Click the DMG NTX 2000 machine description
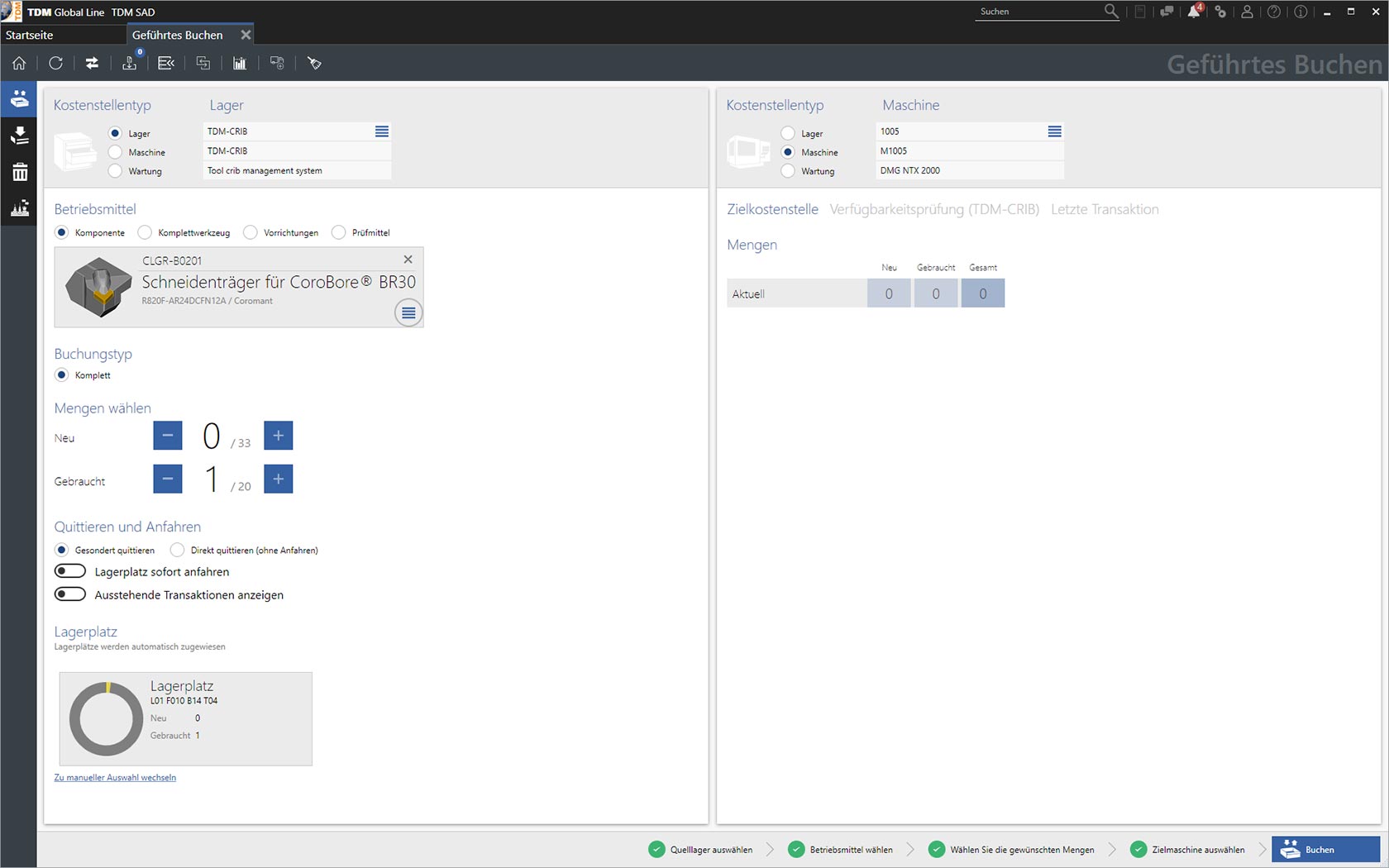 point(970,170)
